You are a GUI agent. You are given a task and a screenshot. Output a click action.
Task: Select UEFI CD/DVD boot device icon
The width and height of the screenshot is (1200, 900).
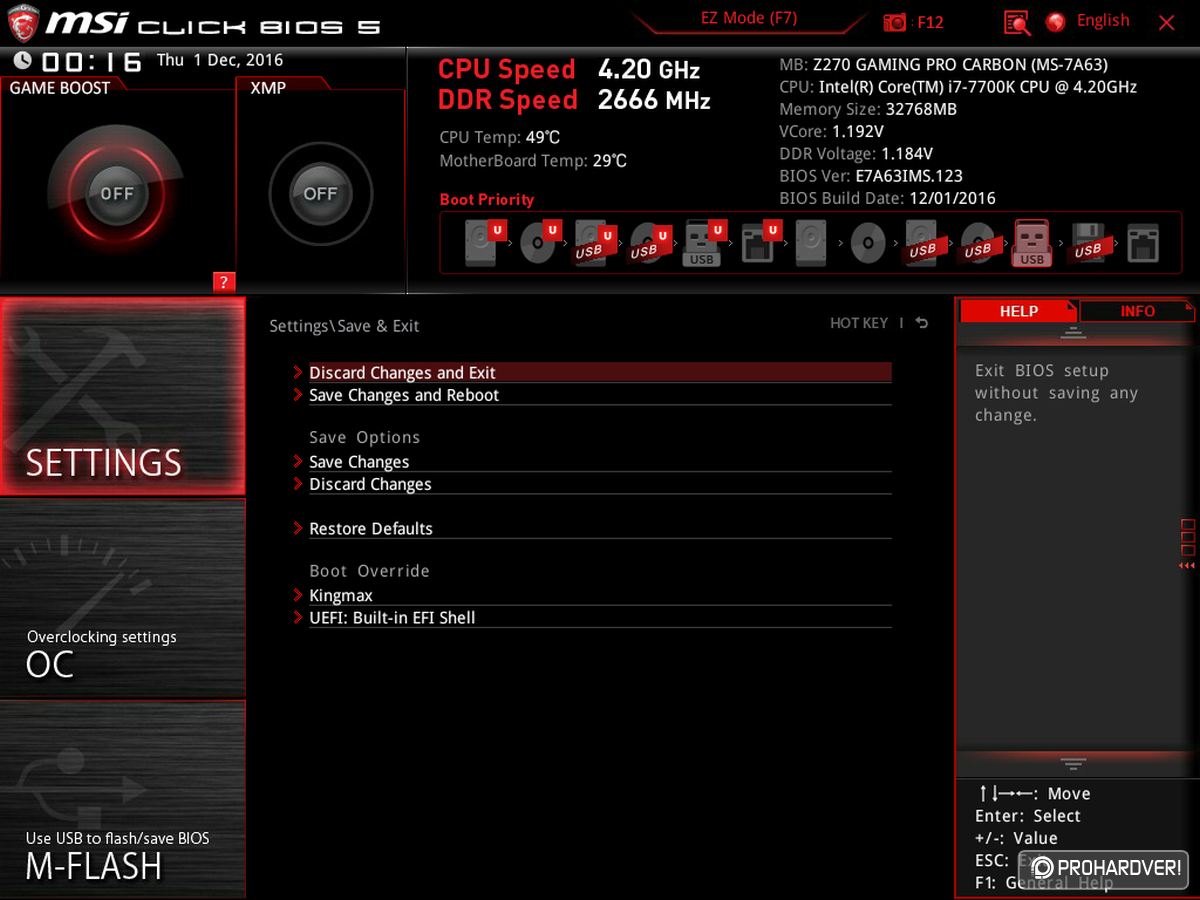point(539,242)
